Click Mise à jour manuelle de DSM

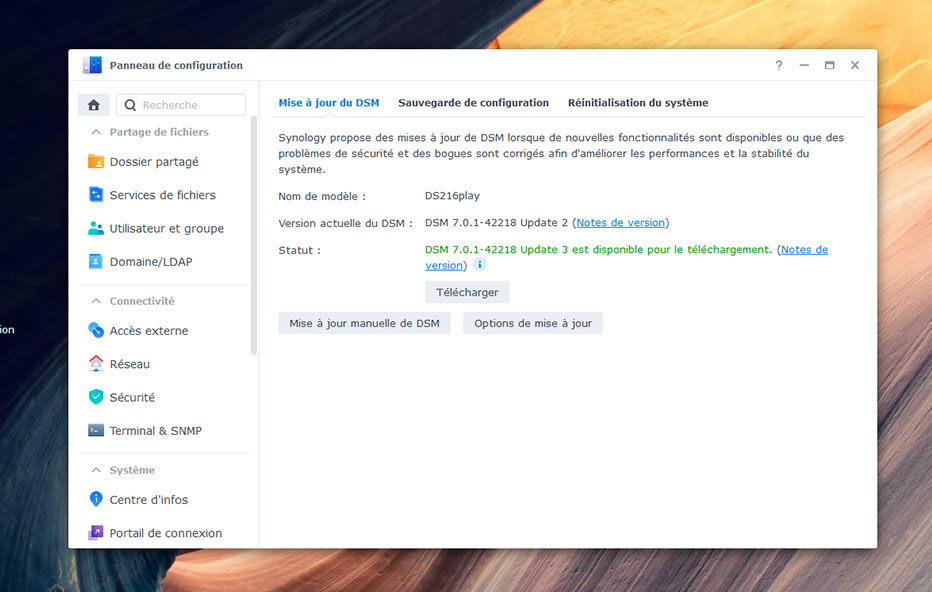pyautogui.click(x=364, y=323)
